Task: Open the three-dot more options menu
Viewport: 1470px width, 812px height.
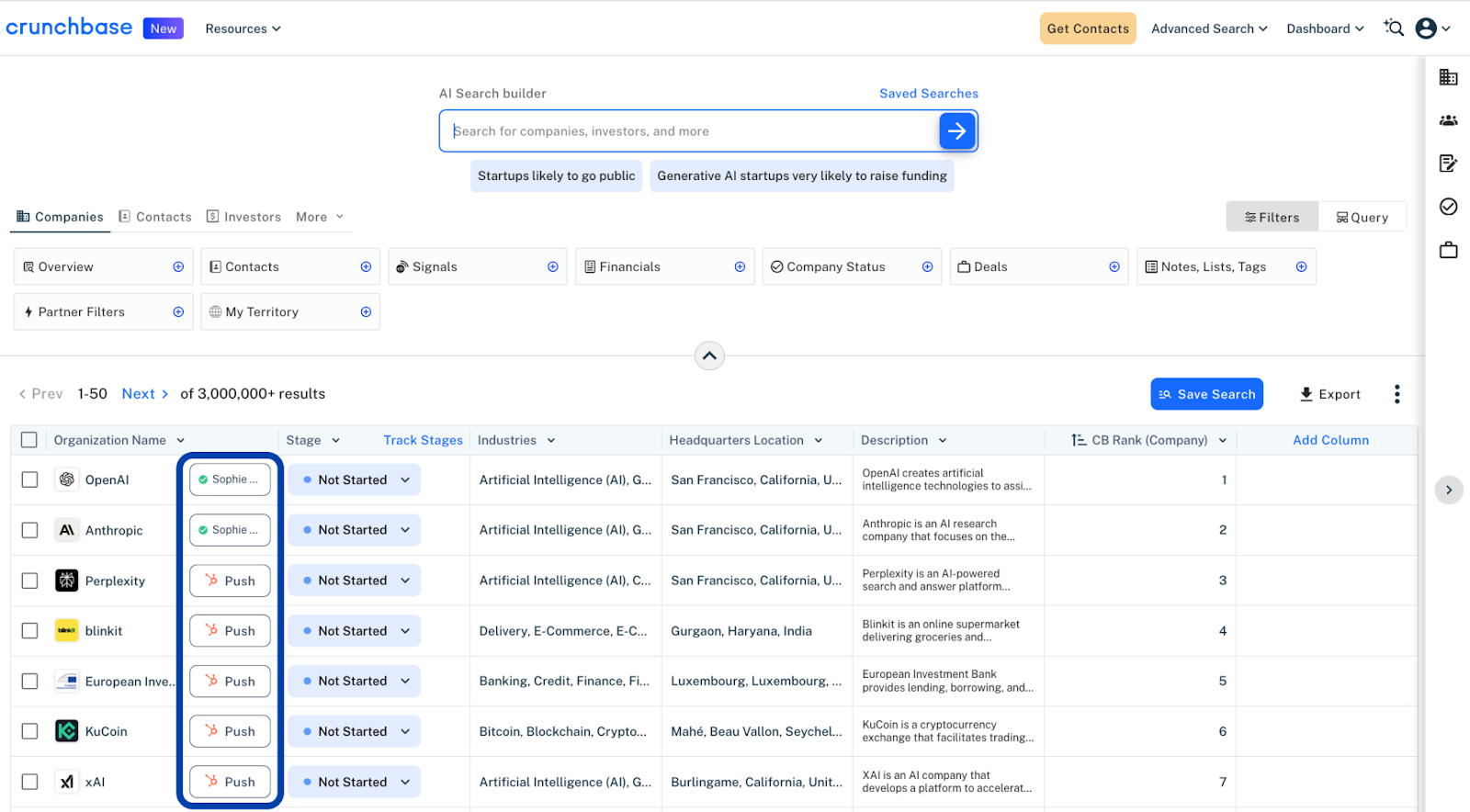Action: coord(1396,394)
